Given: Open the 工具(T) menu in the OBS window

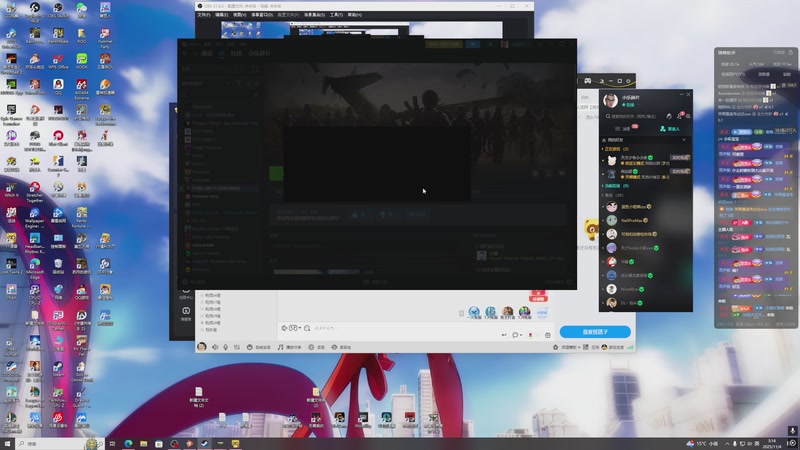Looking at the screenshot, I should (x=336, y=15).
